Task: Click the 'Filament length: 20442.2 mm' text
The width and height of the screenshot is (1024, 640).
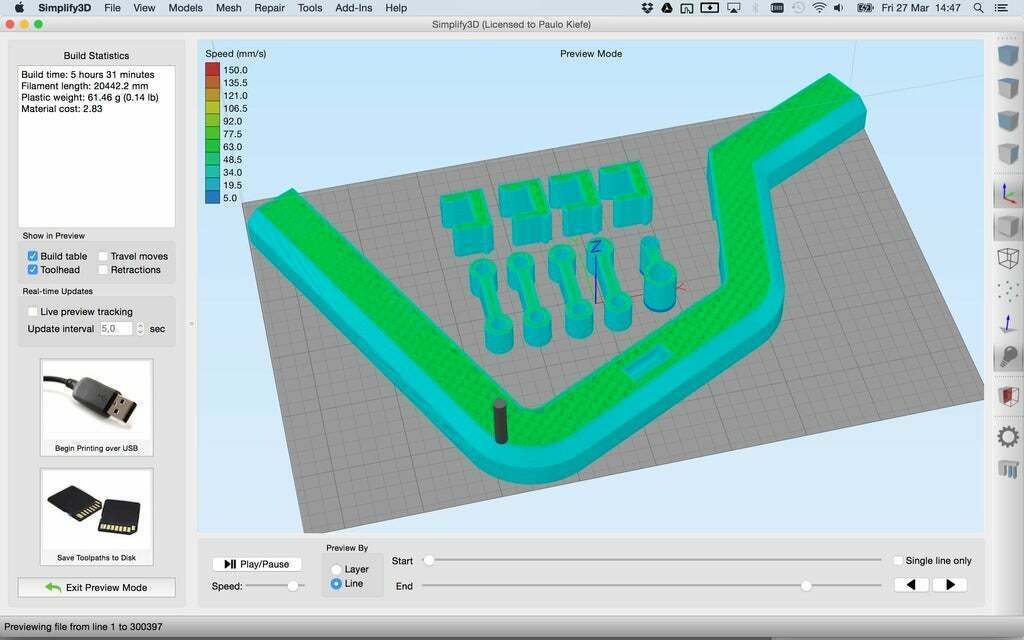Action: 84,86
